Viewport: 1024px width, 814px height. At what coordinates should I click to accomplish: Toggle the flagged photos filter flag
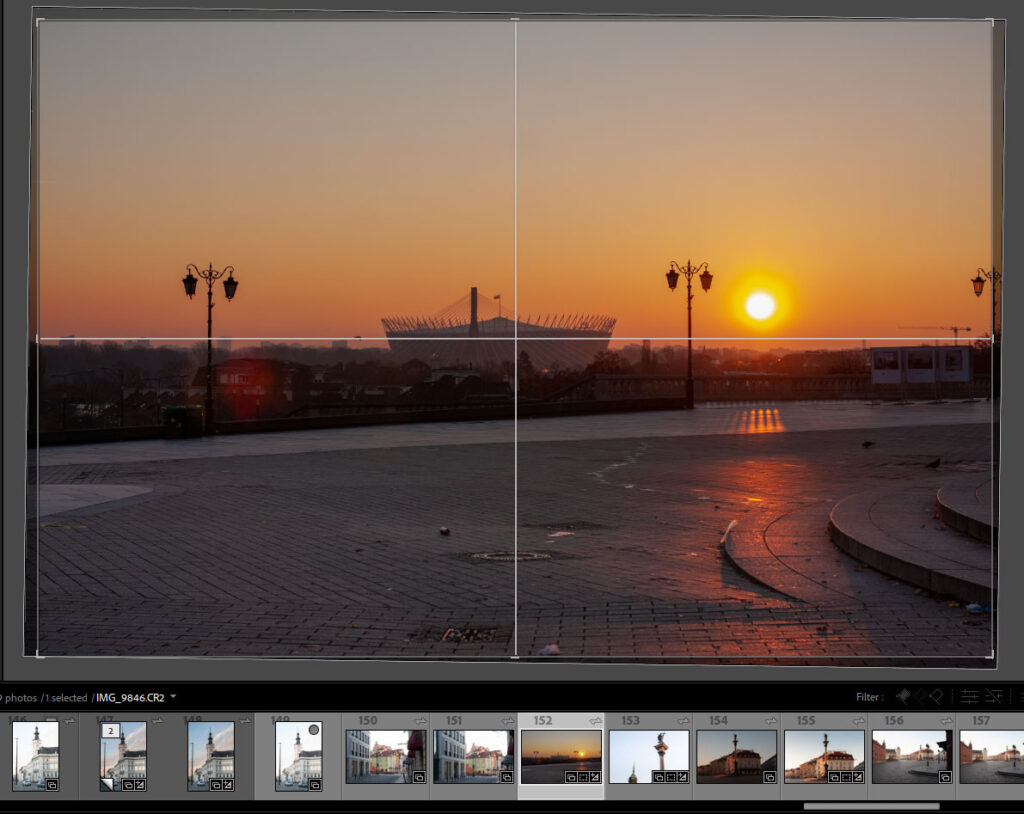[904, 697]
